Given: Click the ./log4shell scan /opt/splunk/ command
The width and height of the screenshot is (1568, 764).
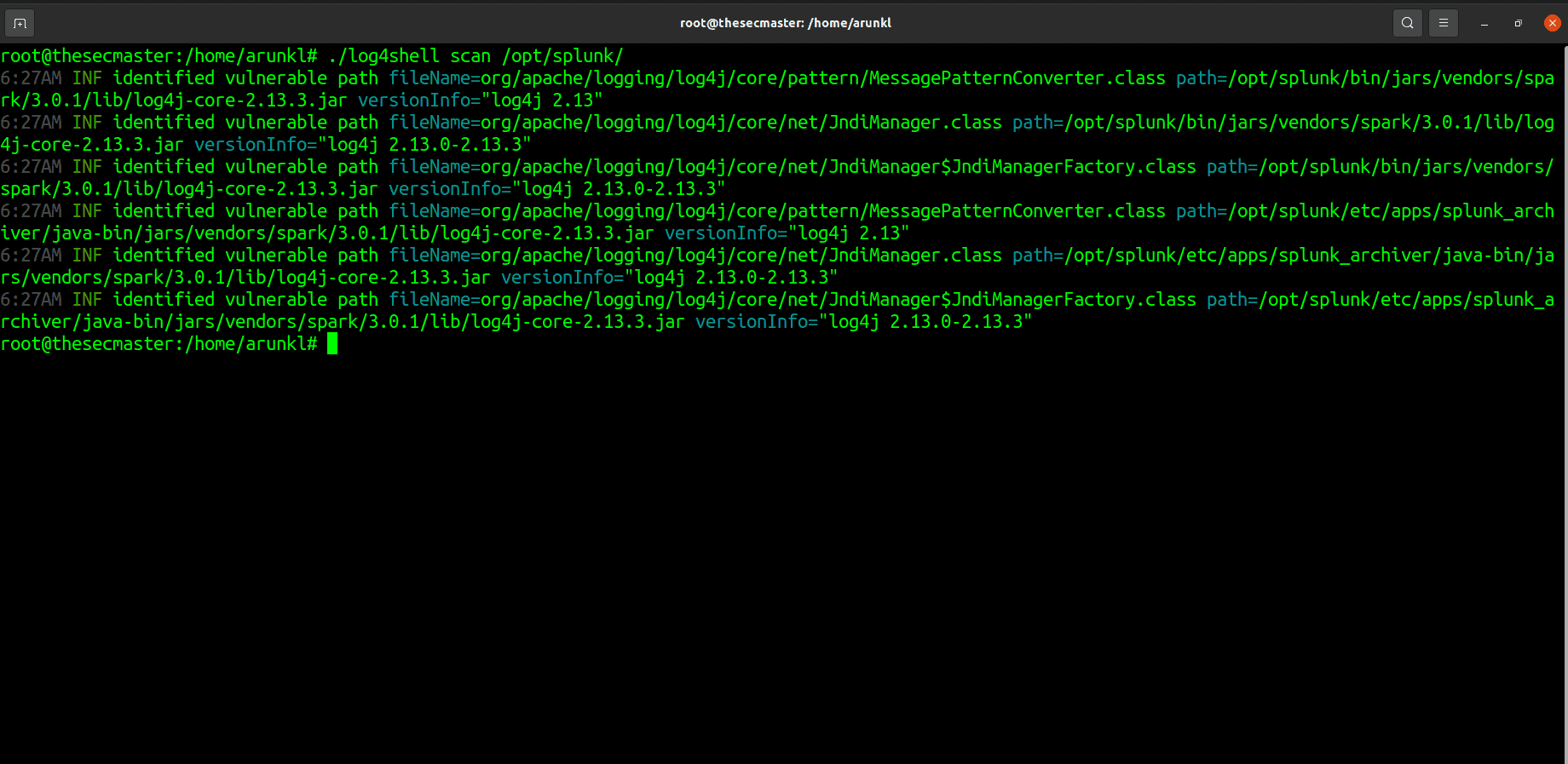Looking at the screenshot, I should point(476,56).
